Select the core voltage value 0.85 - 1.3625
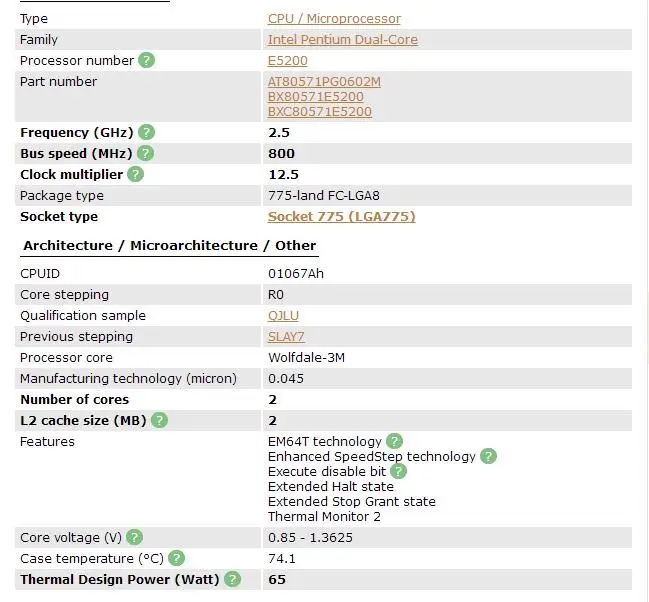The height and width of the screenshot is (602, 649). (x=310, y=537)
